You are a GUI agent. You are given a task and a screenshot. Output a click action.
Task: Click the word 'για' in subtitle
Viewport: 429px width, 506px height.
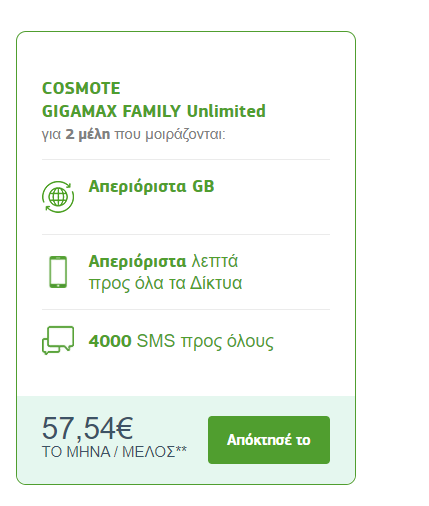(51, 135)
